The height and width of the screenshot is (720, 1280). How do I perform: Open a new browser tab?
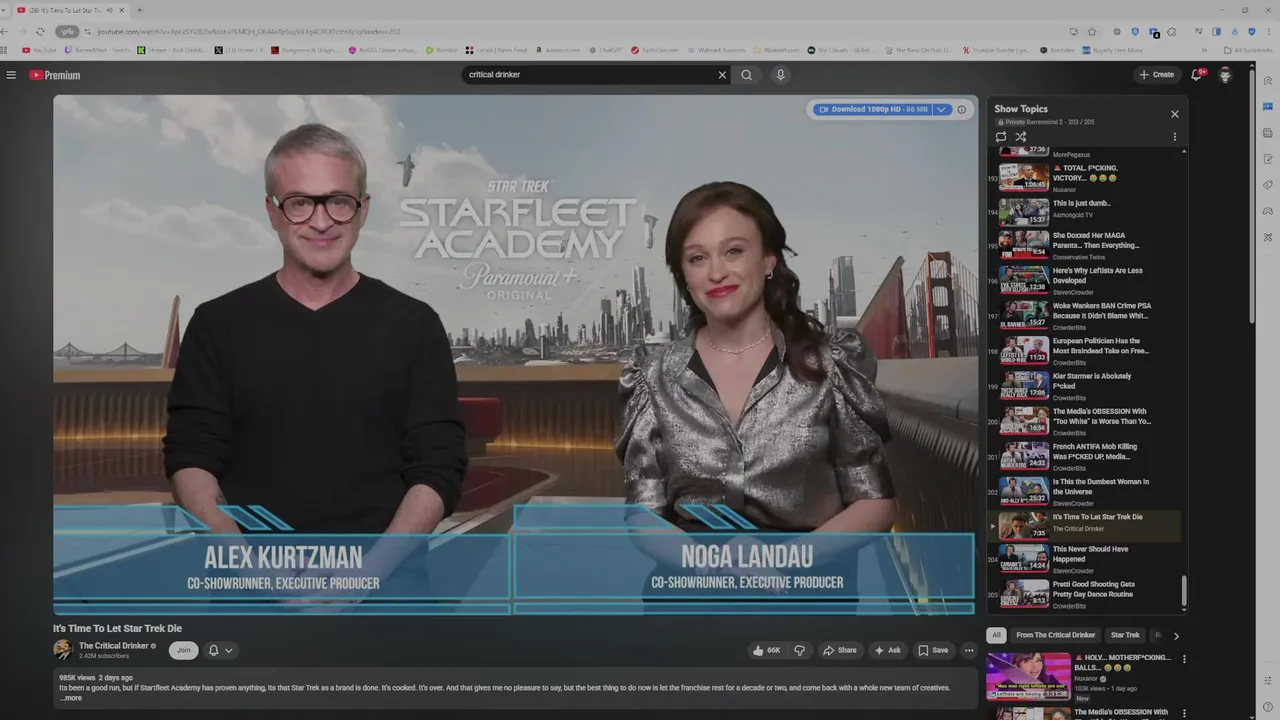point(139,10)
